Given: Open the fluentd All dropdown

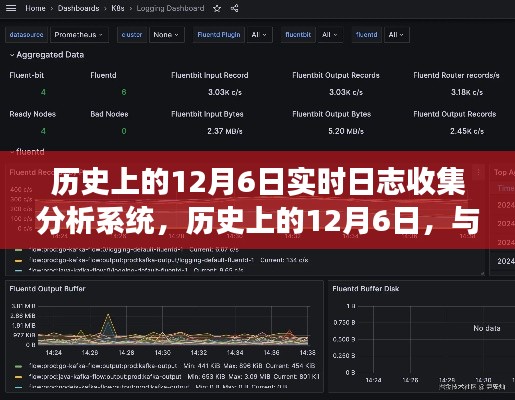Looking at the screenshot, I should pos(397,35).
